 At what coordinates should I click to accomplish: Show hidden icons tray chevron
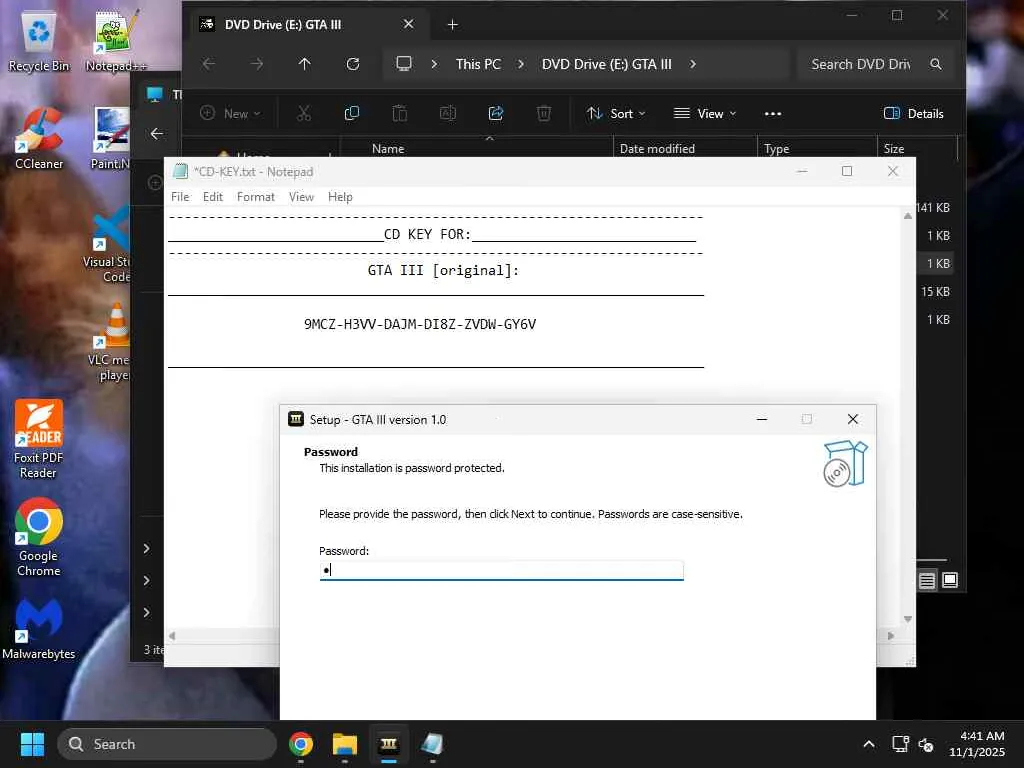coord(869,744)
